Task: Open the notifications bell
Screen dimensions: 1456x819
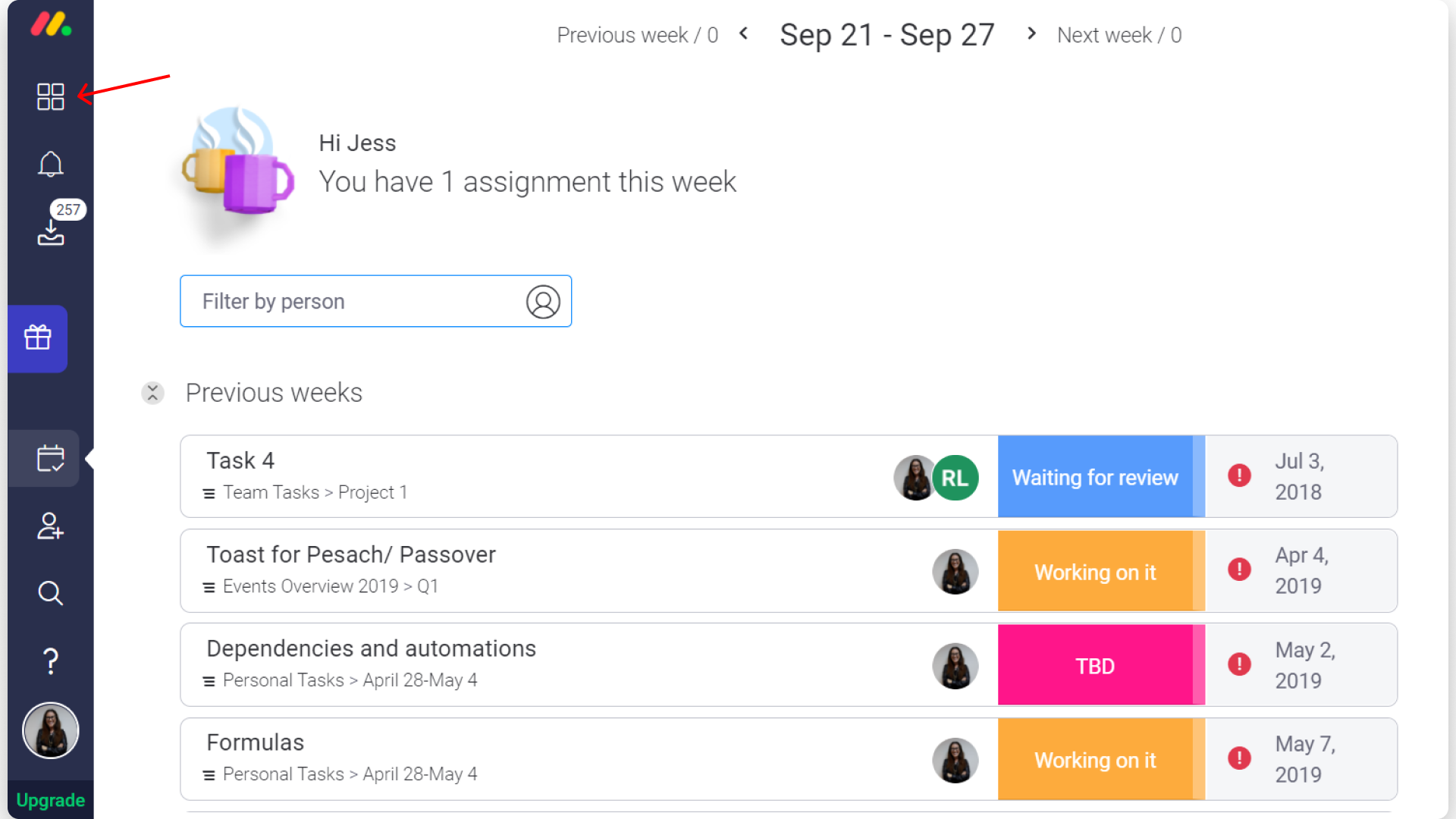Action: (x=50, y=164)
